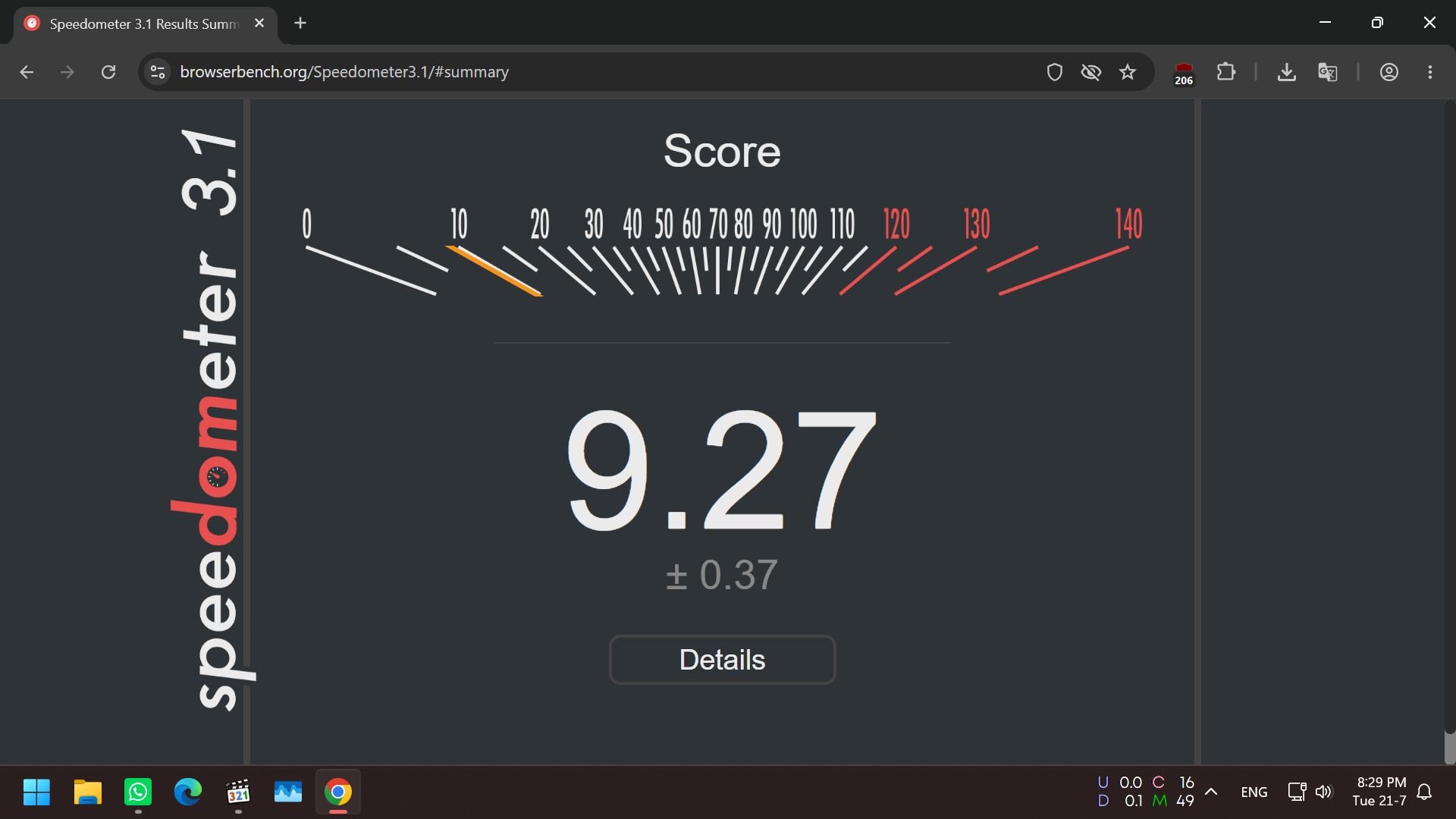This screenshot has width=1456, height=819.
Task: Open File Explorer from the taskbar
Action: coord(87,792)
